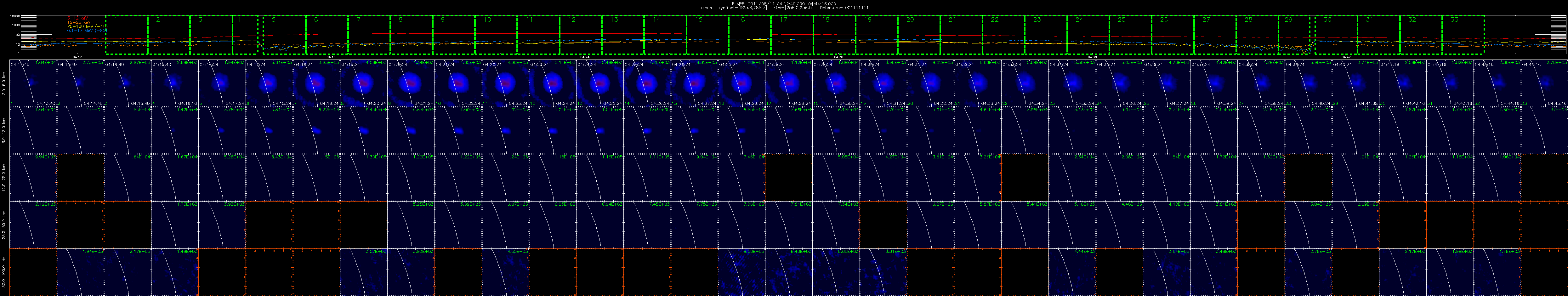
Task: Open the 3.0-6.0 keV image starting 04:28:24
Action: point(789,83)
